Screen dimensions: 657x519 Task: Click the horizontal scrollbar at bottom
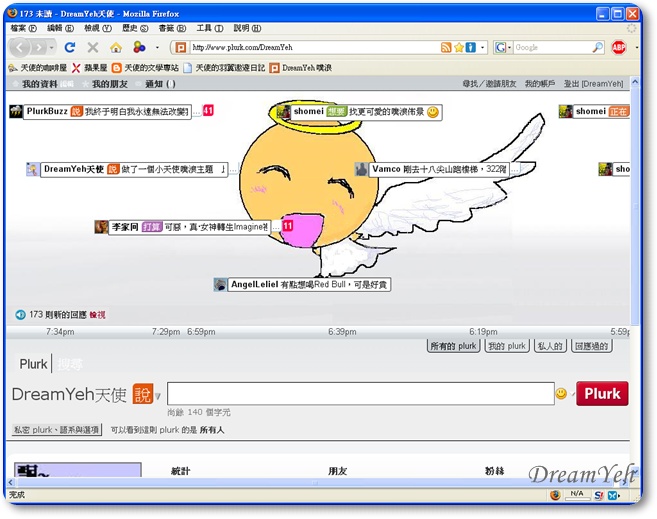pyautogui.click(x=317, y=483)
